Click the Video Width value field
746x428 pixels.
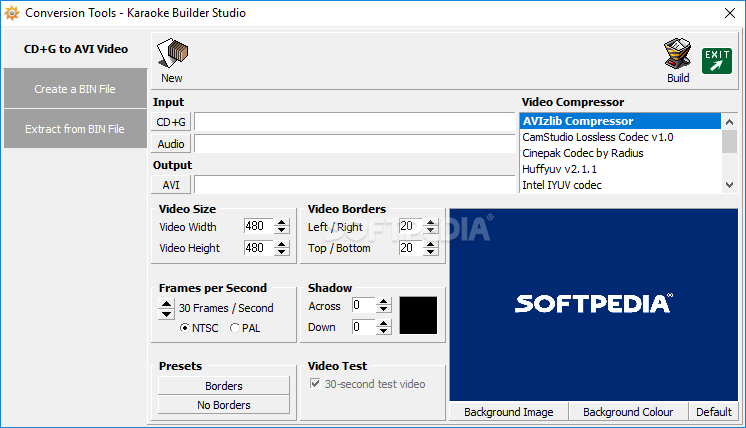coord(259,226)
